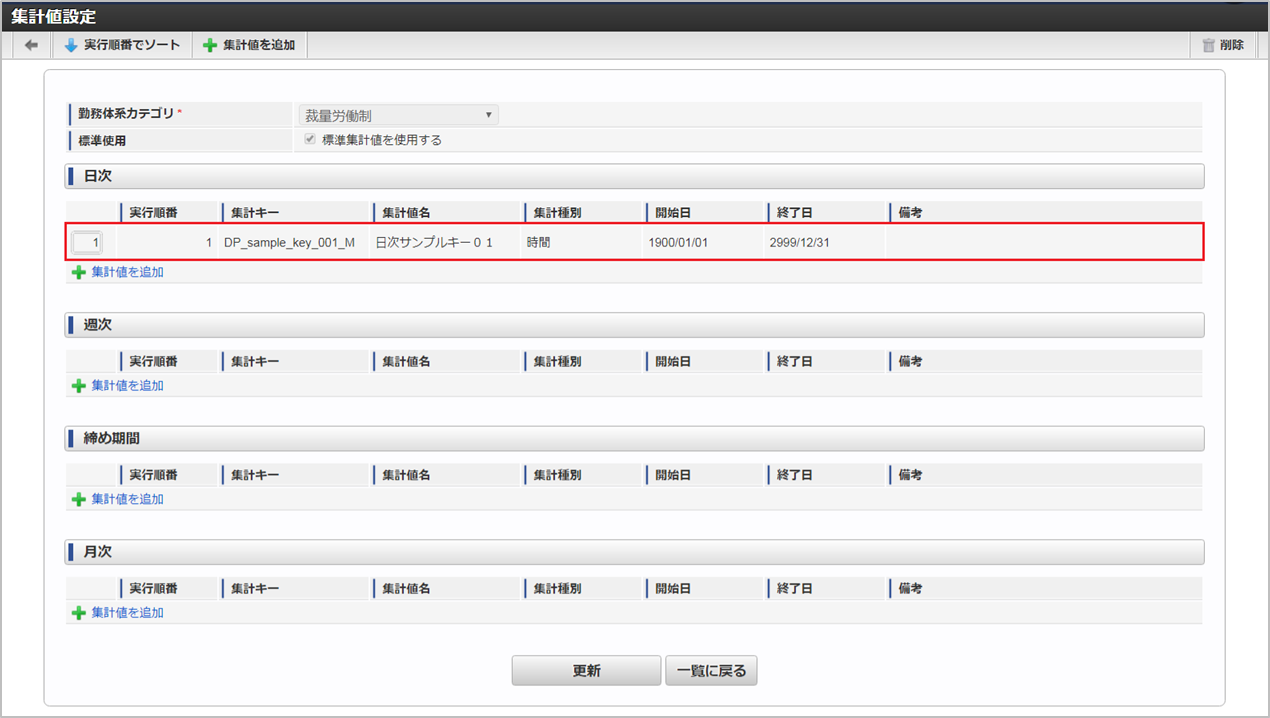The image size is (1270, 718).
Task: Click the green plus icon in 締め期間
Action: pyautogui.click(x=79, y=499)
